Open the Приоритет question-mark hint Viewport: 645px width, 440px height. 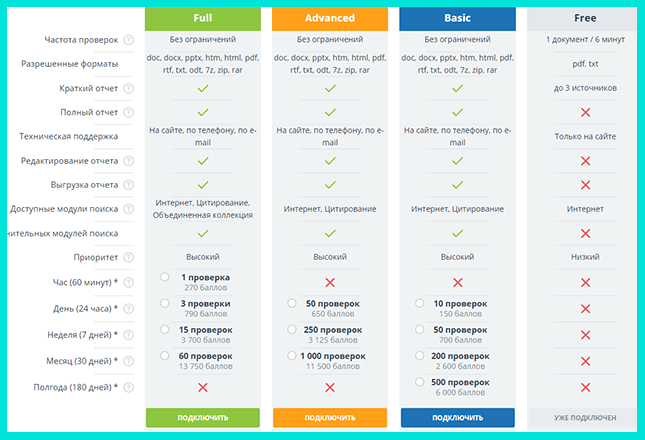click(x=129, y=257)
